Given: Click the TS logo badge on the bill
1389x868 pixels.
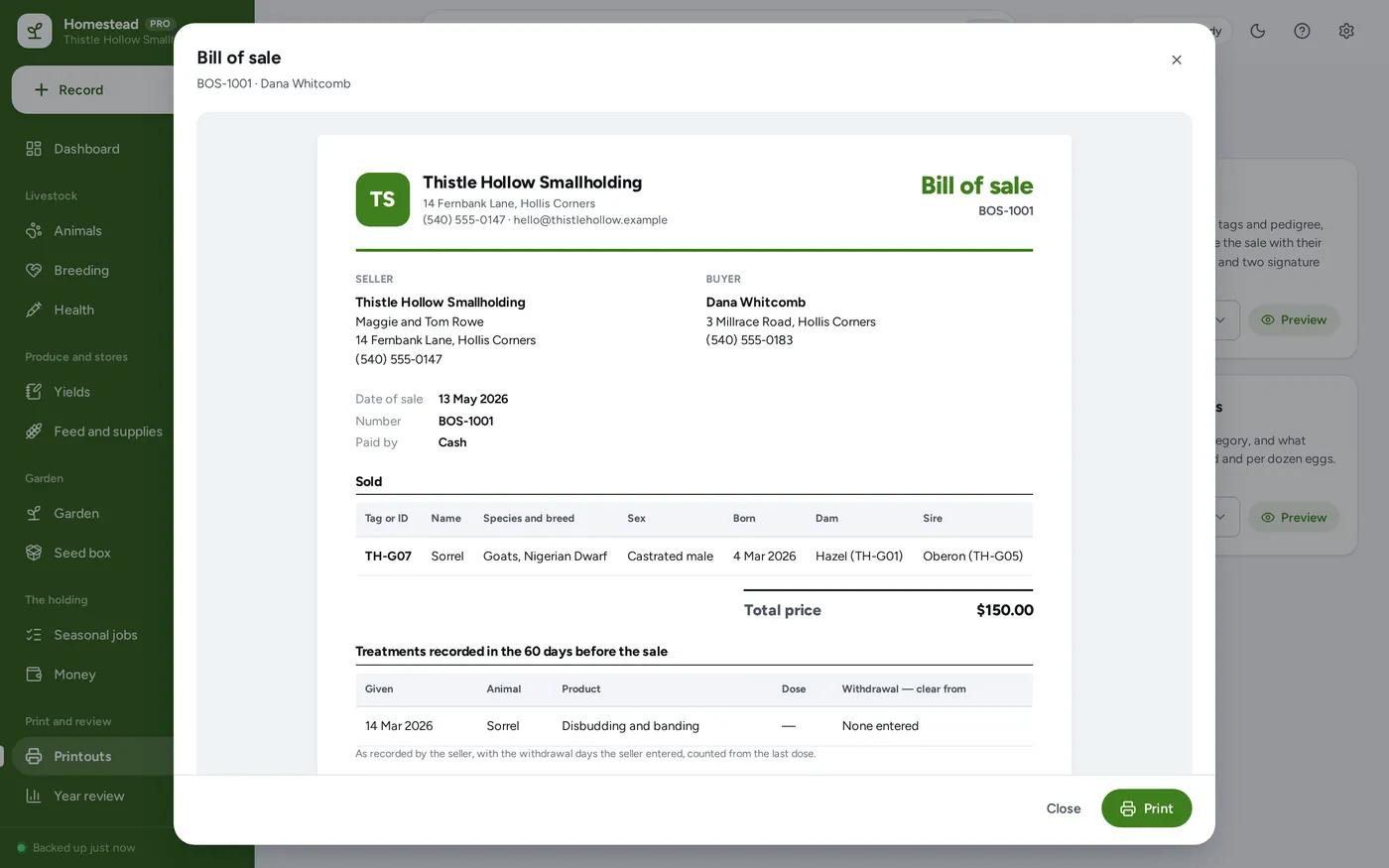Looking at the screenshot, I should point(383,199).
